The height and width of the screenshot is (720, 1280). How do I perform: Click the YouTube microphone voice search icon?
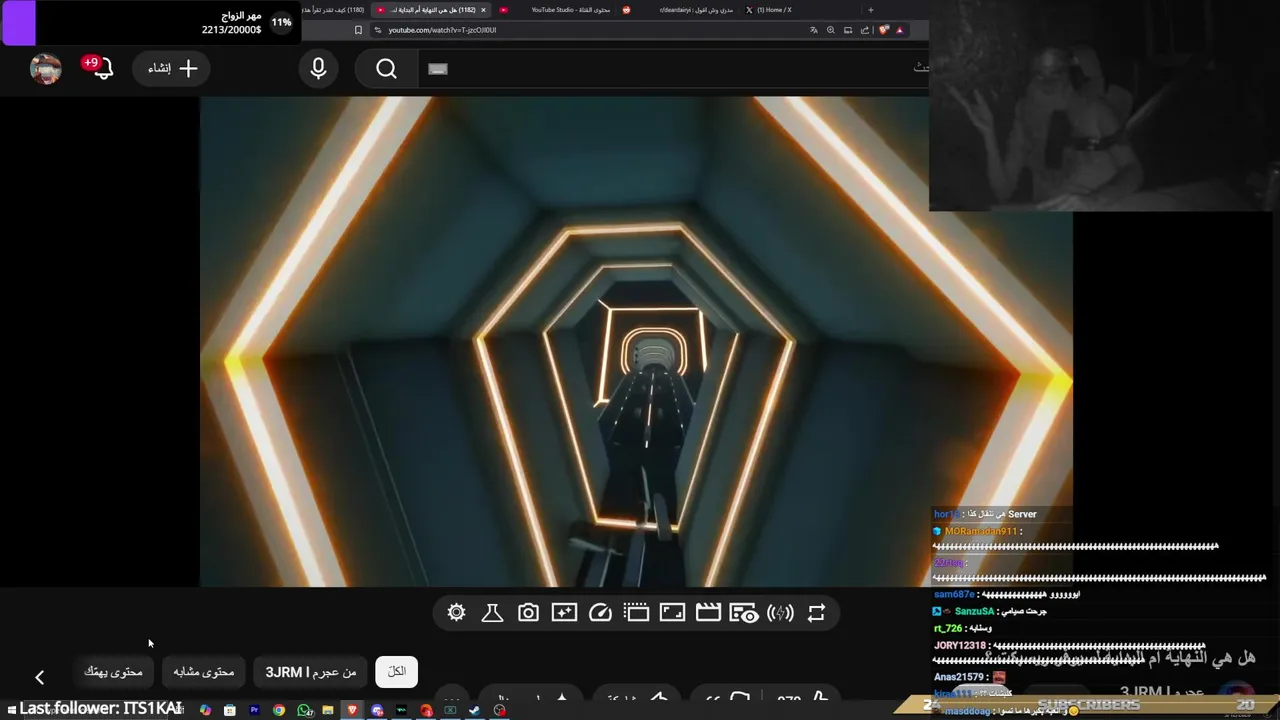pos(318,68)
